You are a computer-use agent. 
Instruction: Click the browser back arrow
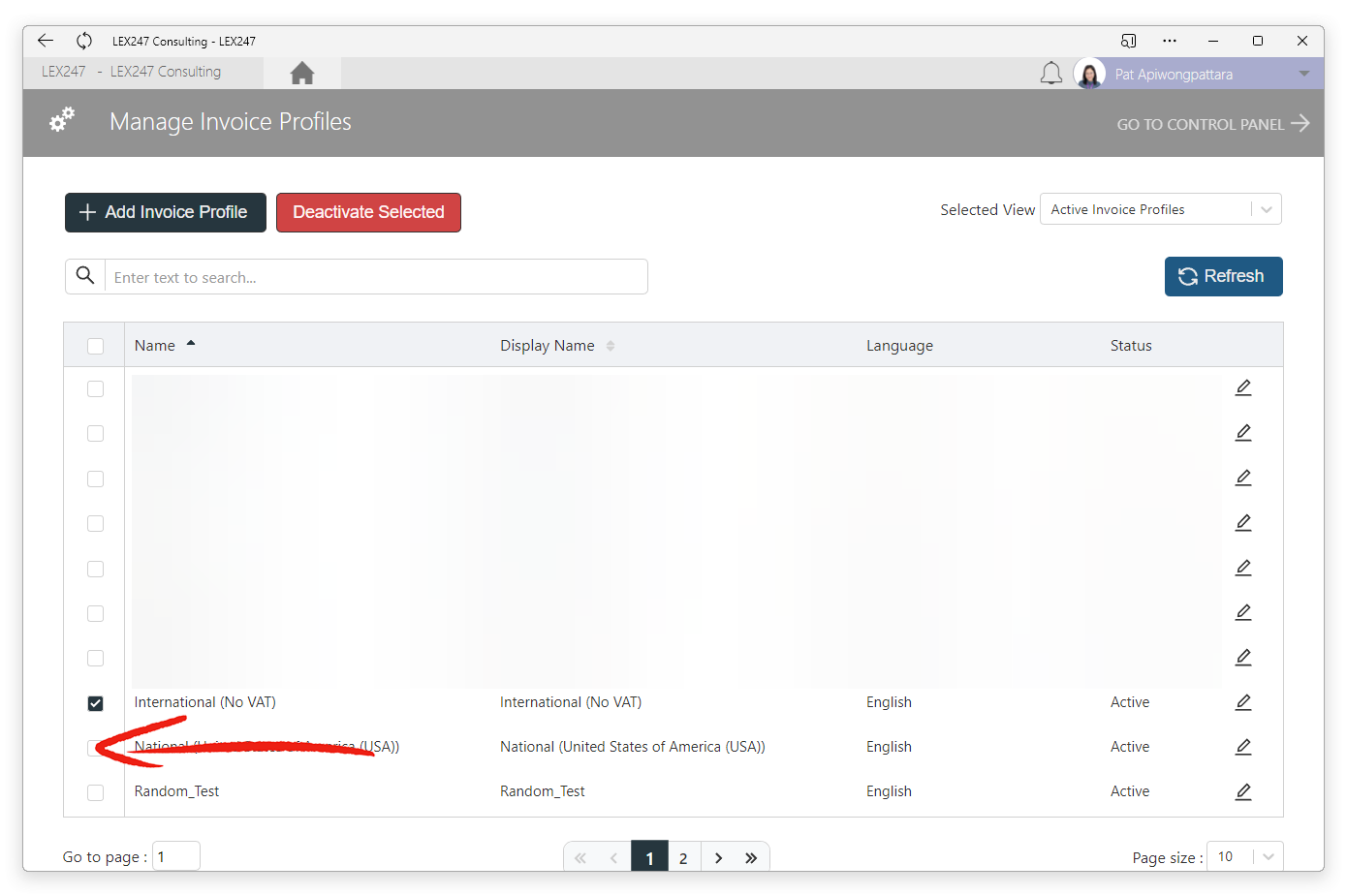coord(46,41)
